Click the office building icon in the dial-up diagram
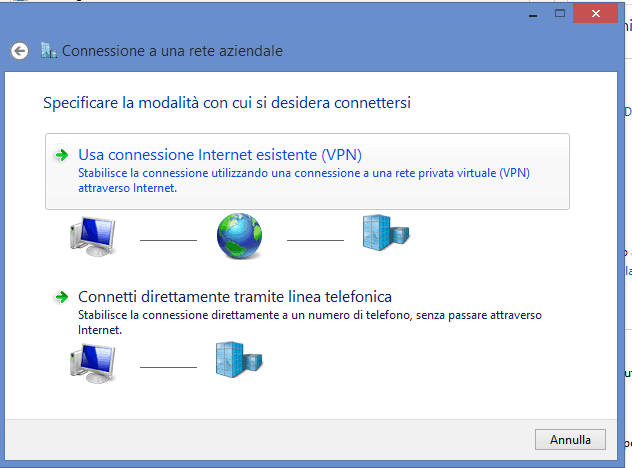The height and width of the screenshot is (468, 632). click(239, 359)
